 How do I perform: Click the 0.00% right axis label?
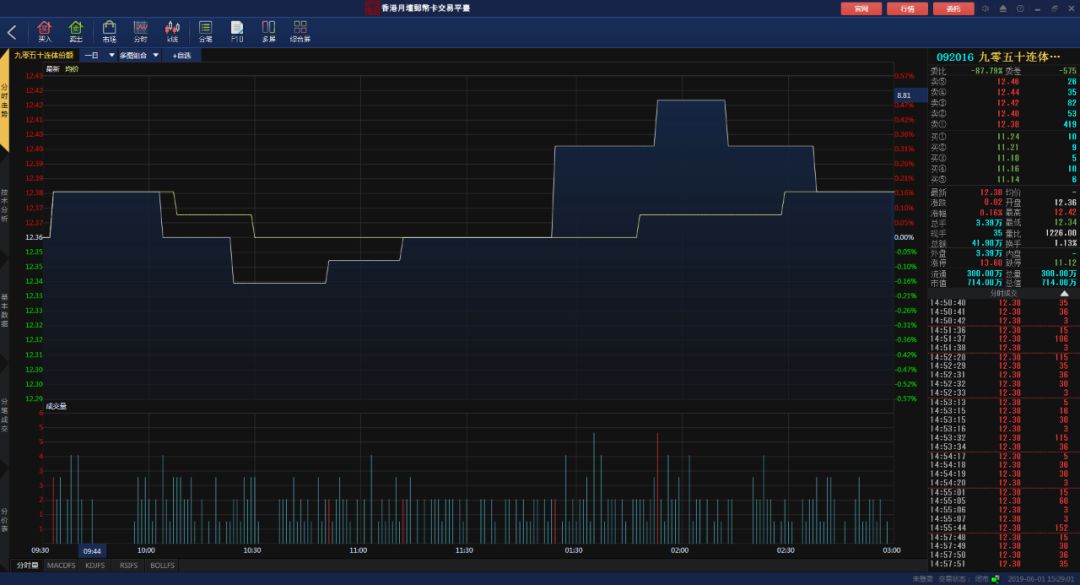coord(904,237)
